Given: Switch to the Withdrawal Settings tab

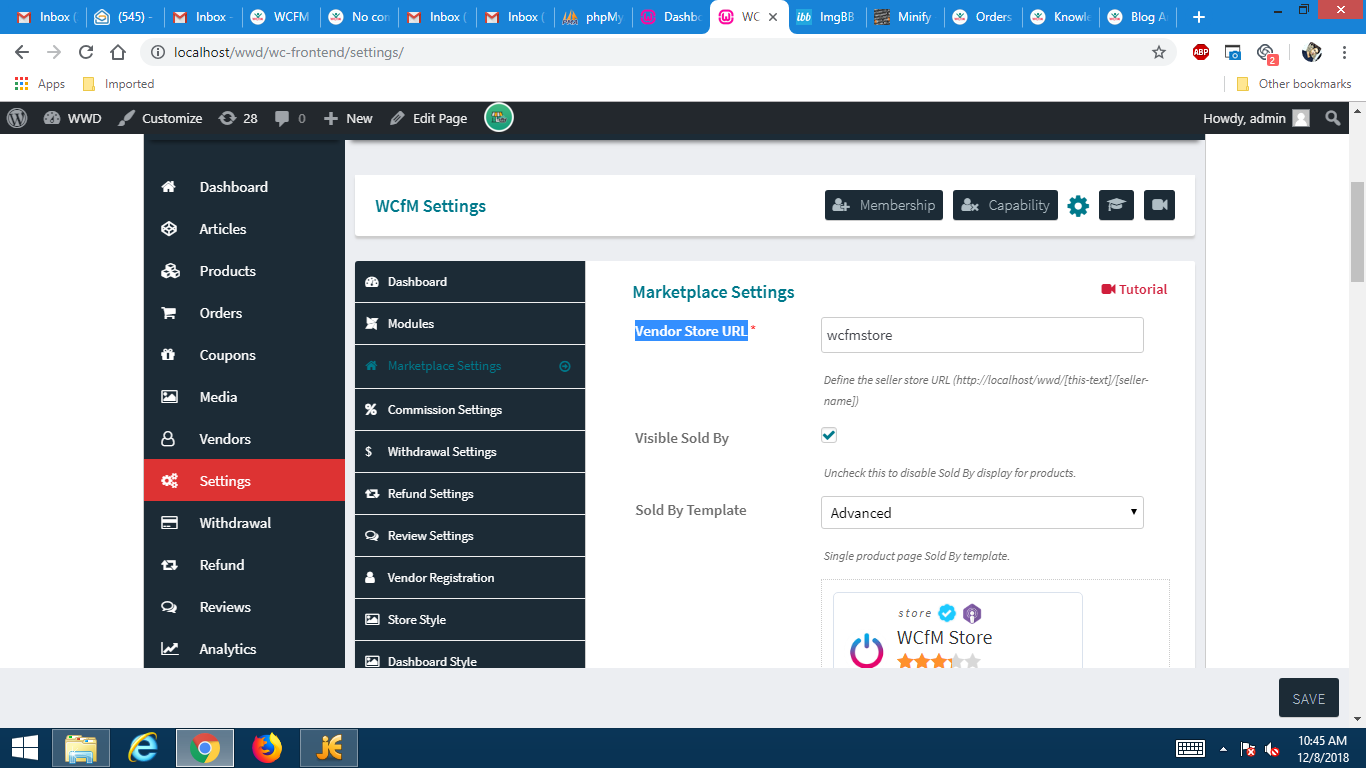Looking at the screenshot, I should 470,452.
